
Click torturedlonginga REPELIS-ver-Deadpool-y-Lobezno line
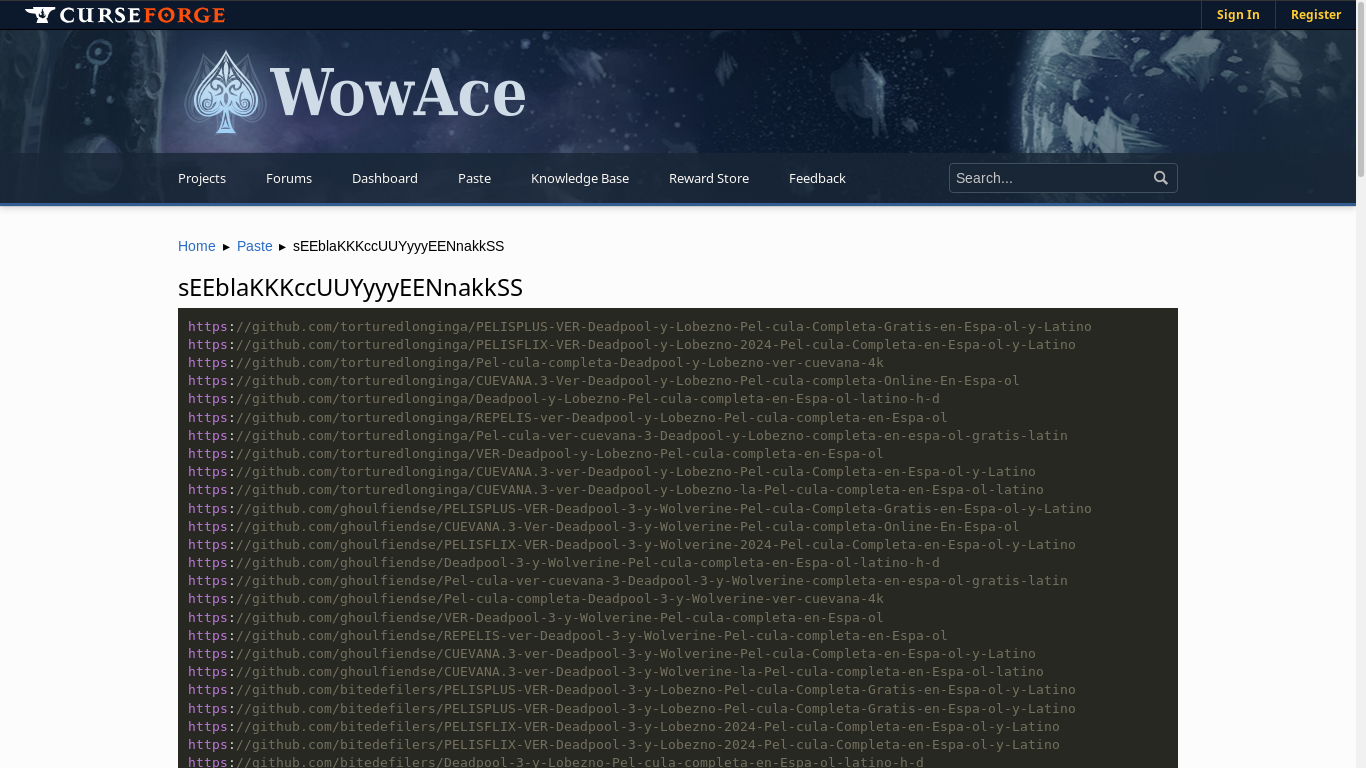coord(568,418)
